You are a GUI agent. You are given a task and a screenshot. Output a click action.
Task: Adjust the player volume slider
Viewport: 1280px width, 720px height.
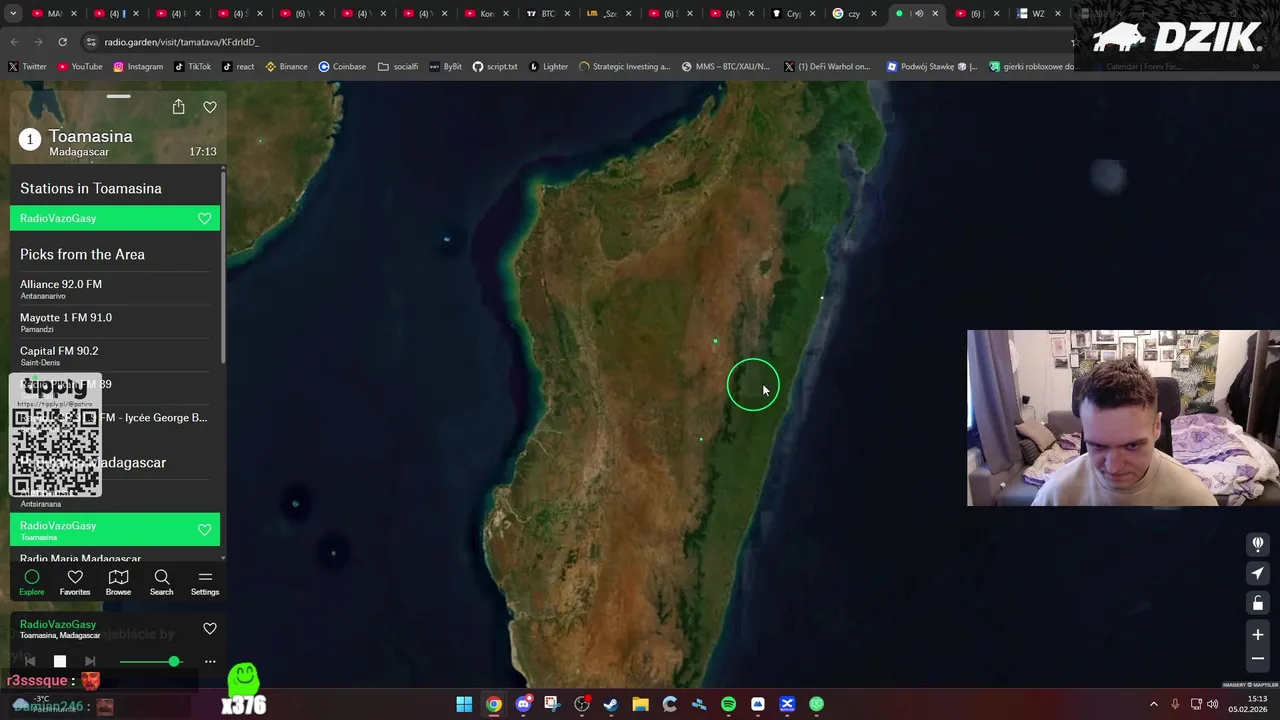click(x=150, y=662)
